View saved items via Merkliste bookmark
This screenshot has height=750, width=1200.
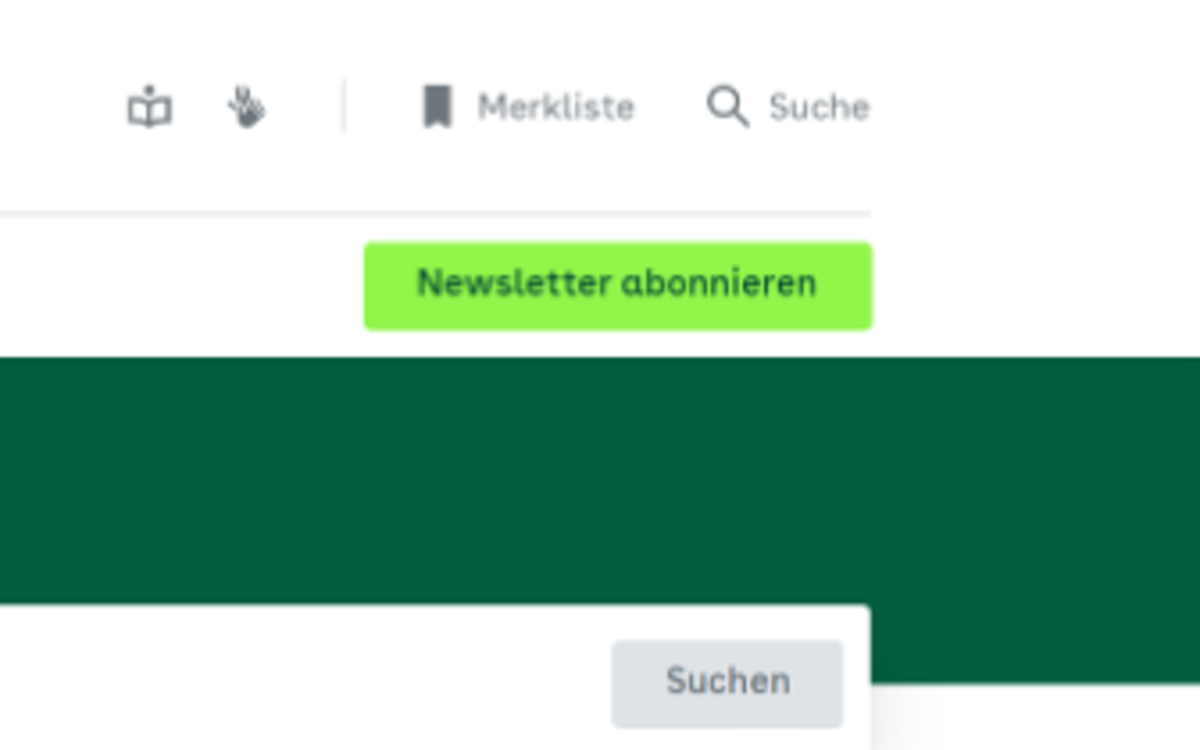tap(529, 107)
